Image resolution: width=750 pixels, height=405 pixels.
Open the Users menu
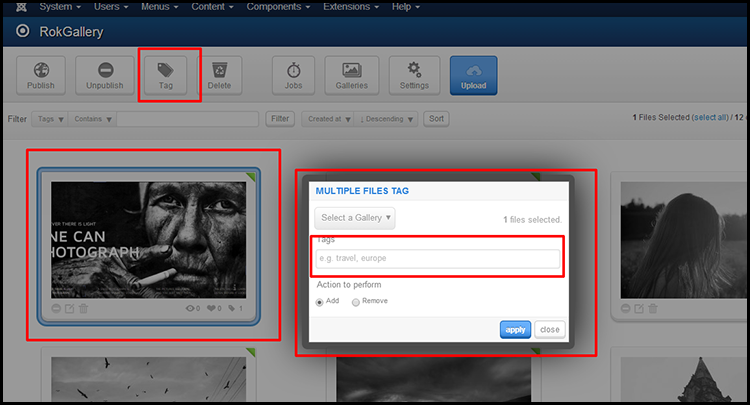point(111,7)
